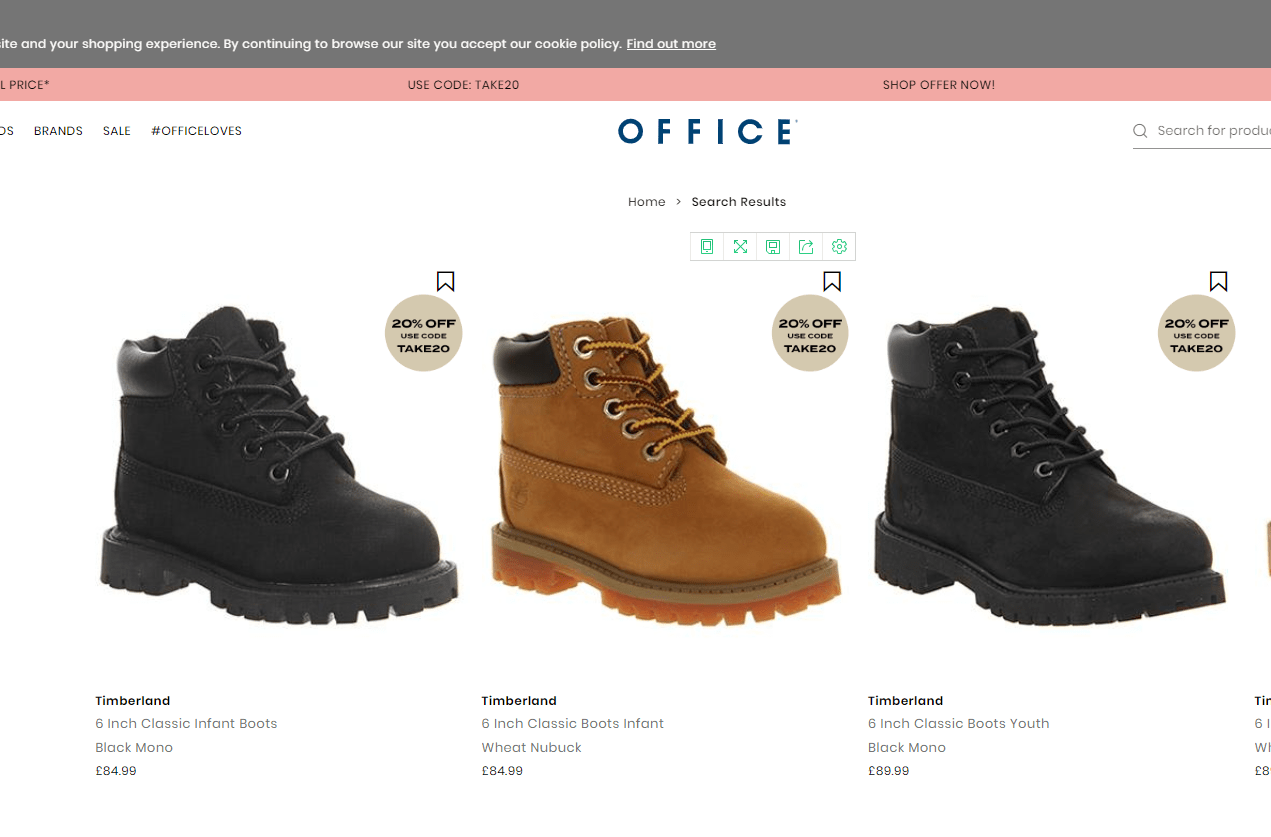1271x837 pixels.
Task: Go to Home breadcrumb
Action: coord(646,202)
